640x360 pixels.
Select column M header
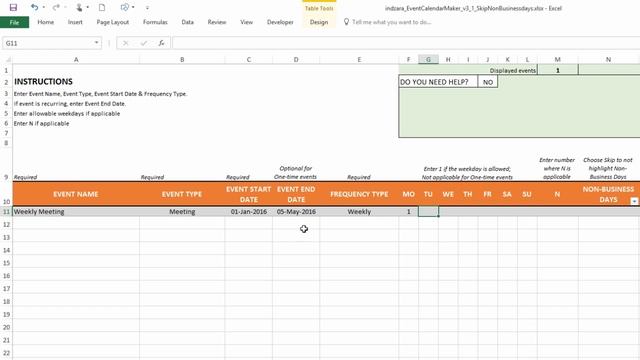pyautogui.click(x=558, y=60)
